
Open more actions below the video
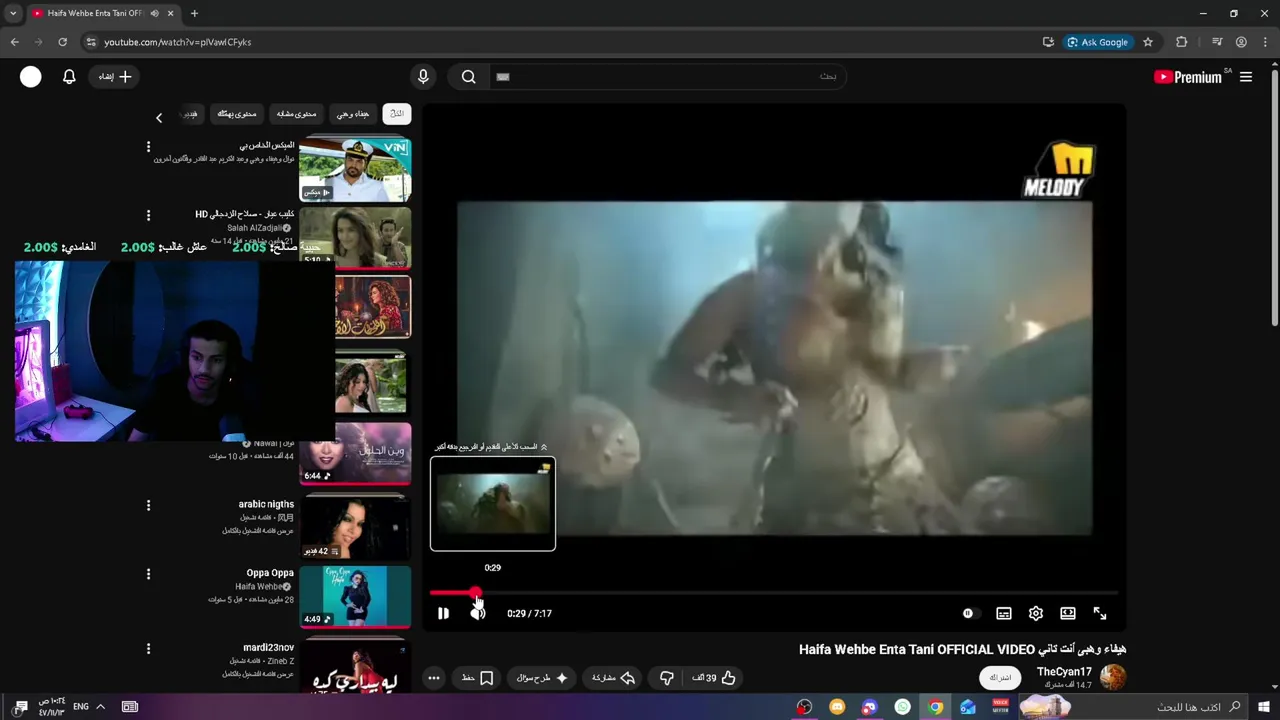(434, 677)
